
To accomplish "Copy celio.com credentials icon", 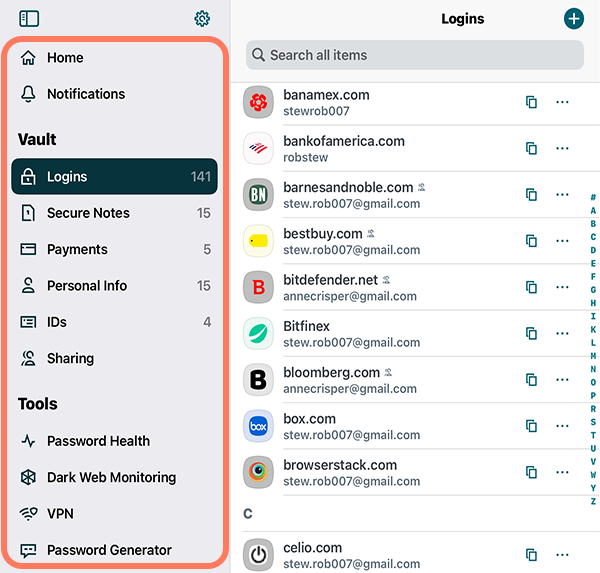I will pos(531,555).
